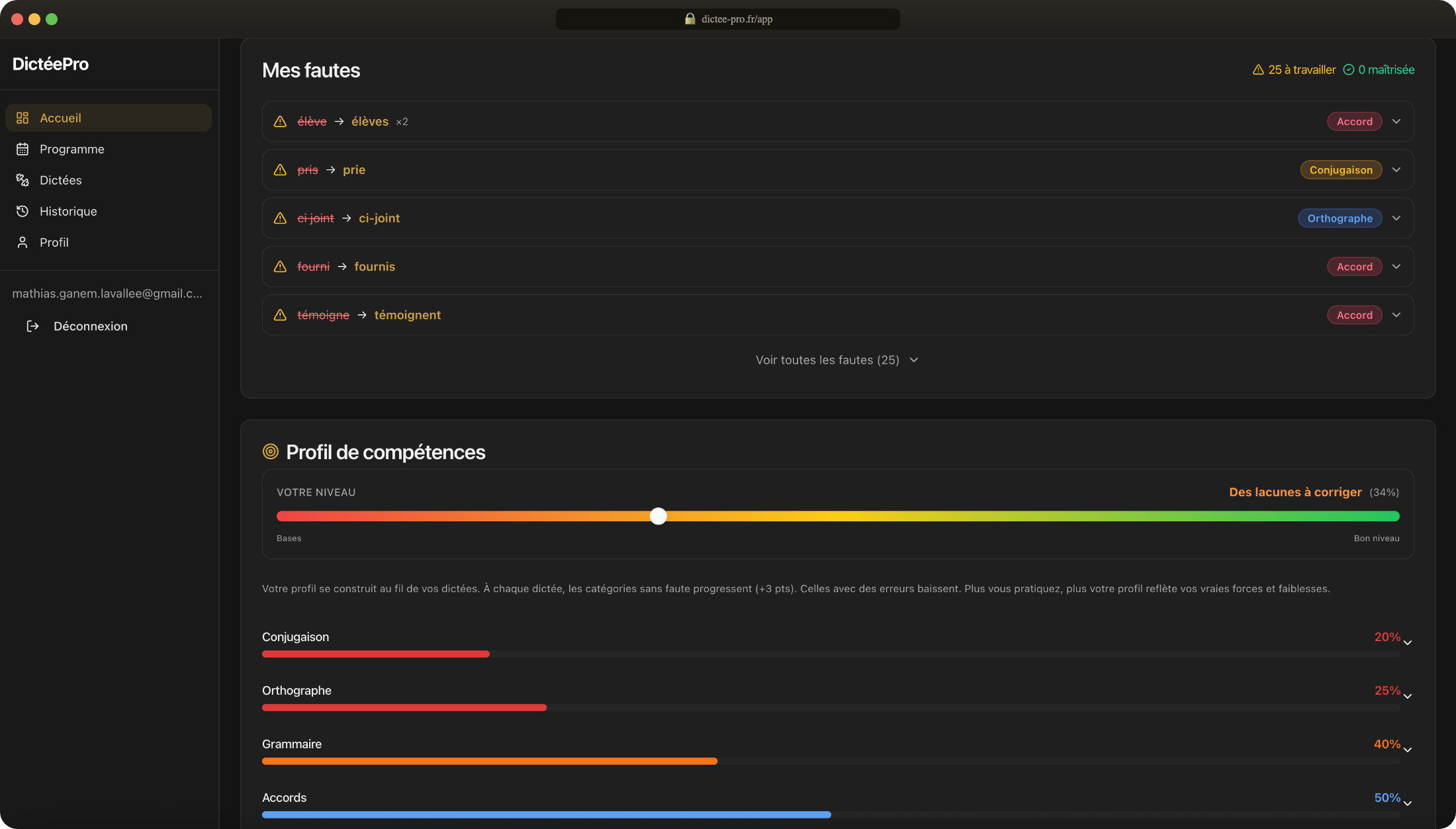Viewport: 1456px width, 829px height.
Task: Click the warning icon beside pris fault
Action: click(280, 170)
